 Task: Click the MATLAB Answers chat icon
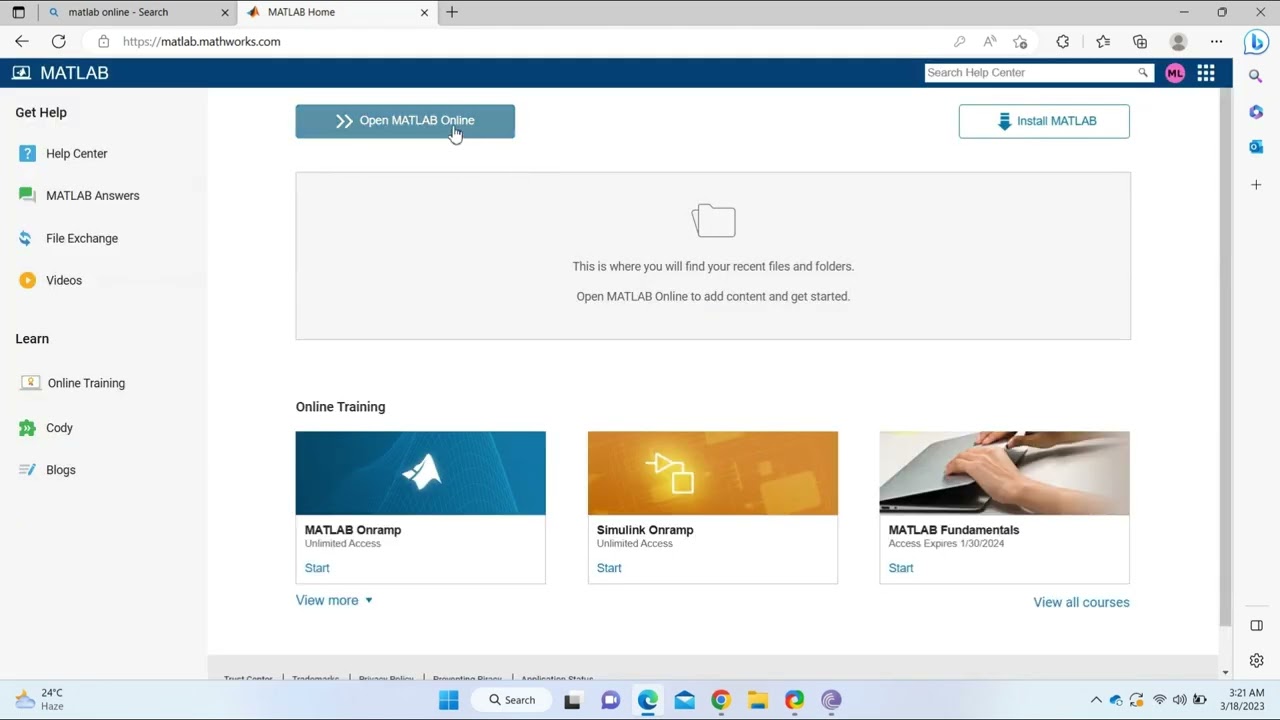click(x=27, y=195)
